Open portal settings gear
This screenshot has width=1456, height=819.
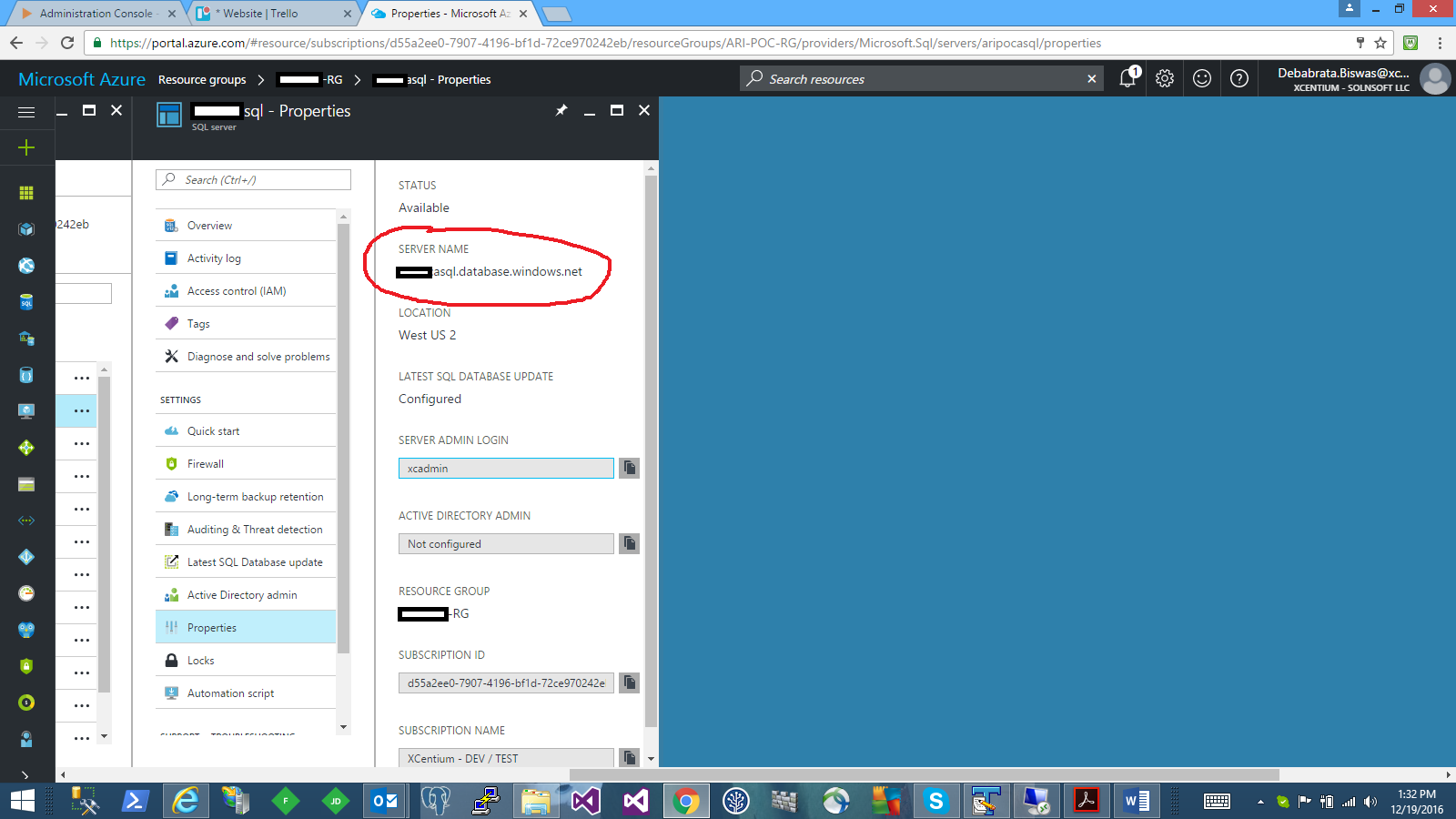[x=1165, y=78]
